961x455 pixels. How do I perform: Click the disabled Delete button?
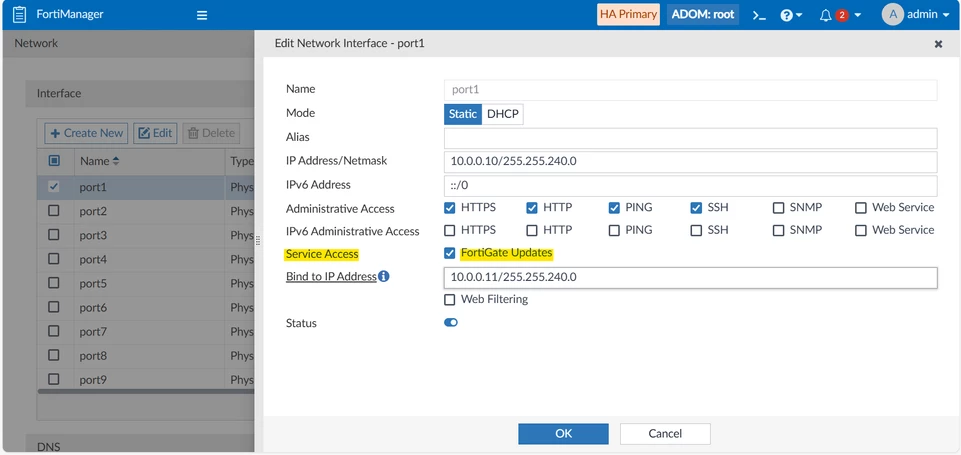click(x=211, y=133)
